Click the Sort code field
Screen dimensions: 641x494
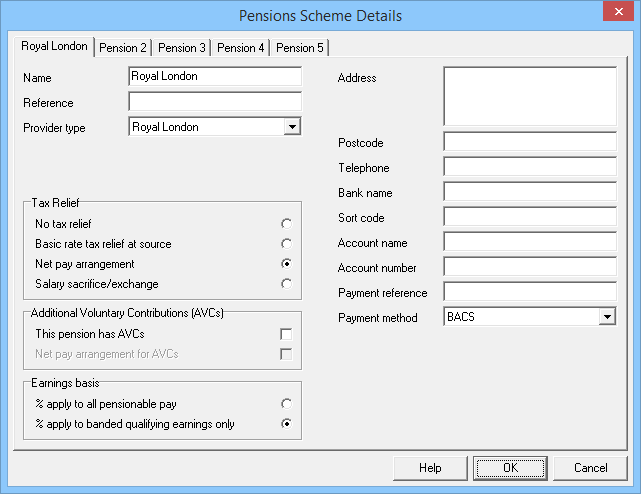[x=530, y=217]
